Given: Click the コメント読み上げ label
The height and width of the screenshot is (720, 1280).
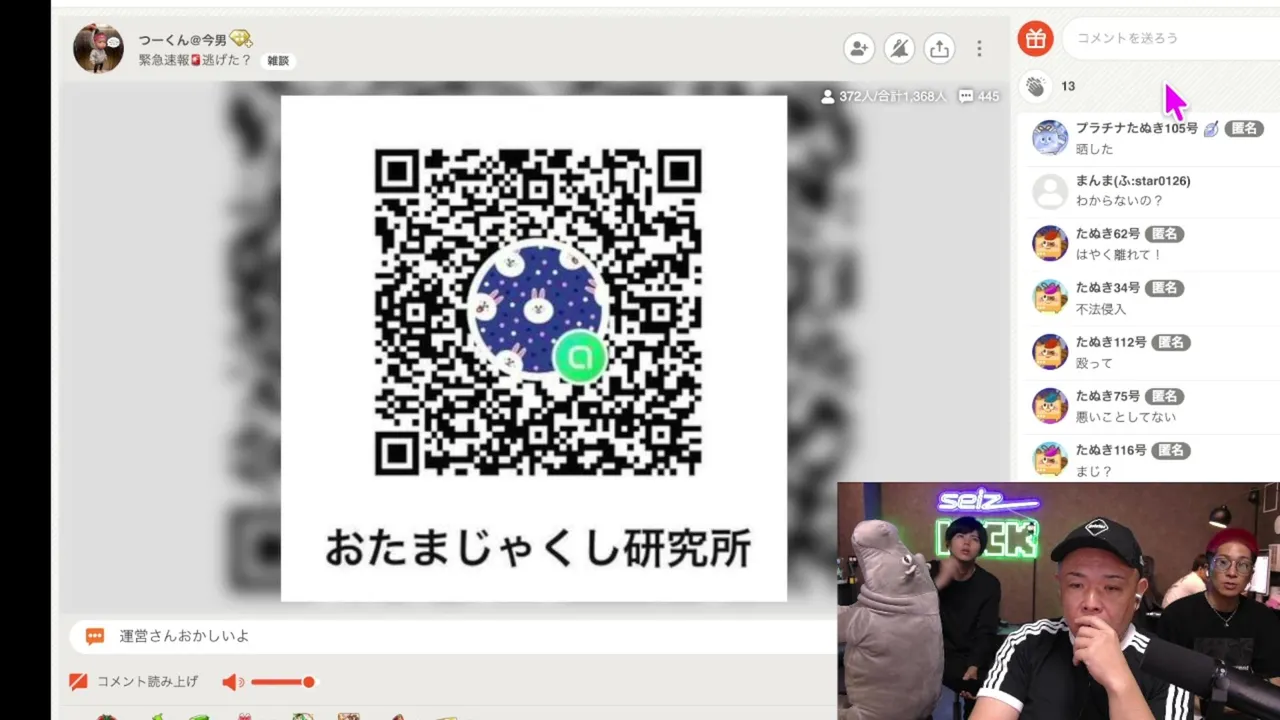Looking at the screenshot, I should [x=147, y=682].
